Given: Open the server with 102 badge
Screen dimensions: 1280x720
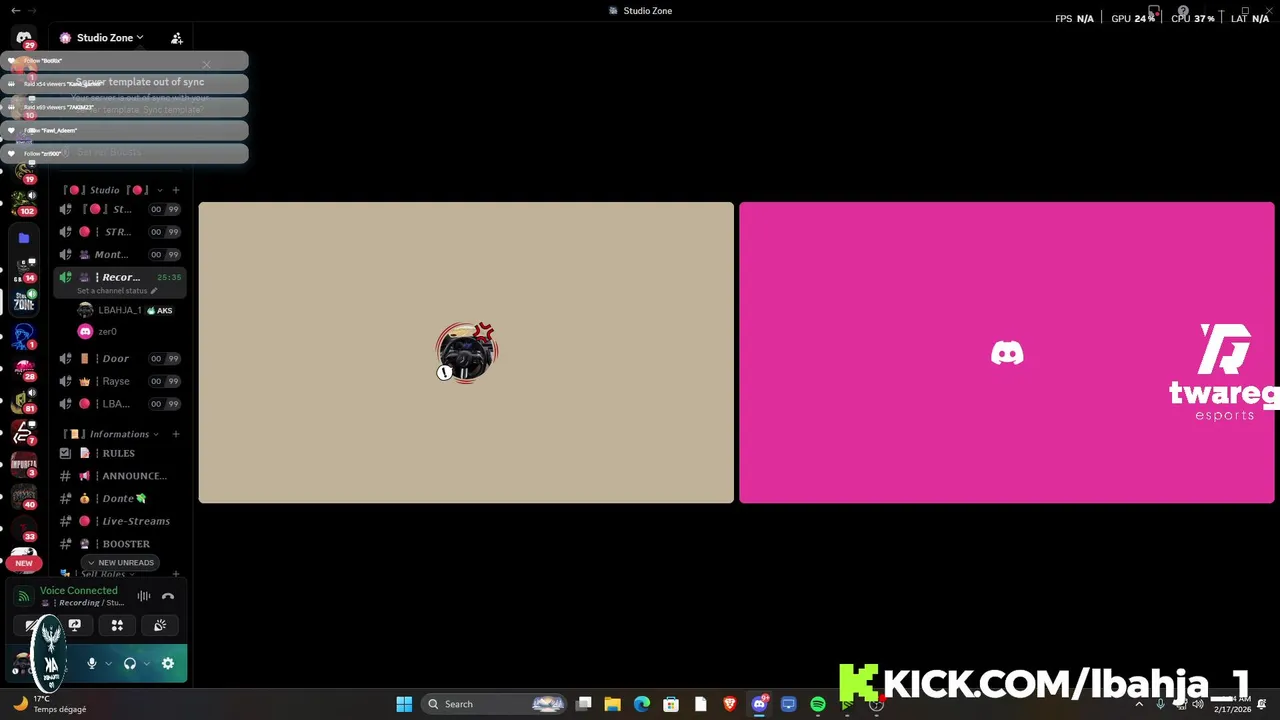Looking at the screenshot, I should click(x=24, y=203).
